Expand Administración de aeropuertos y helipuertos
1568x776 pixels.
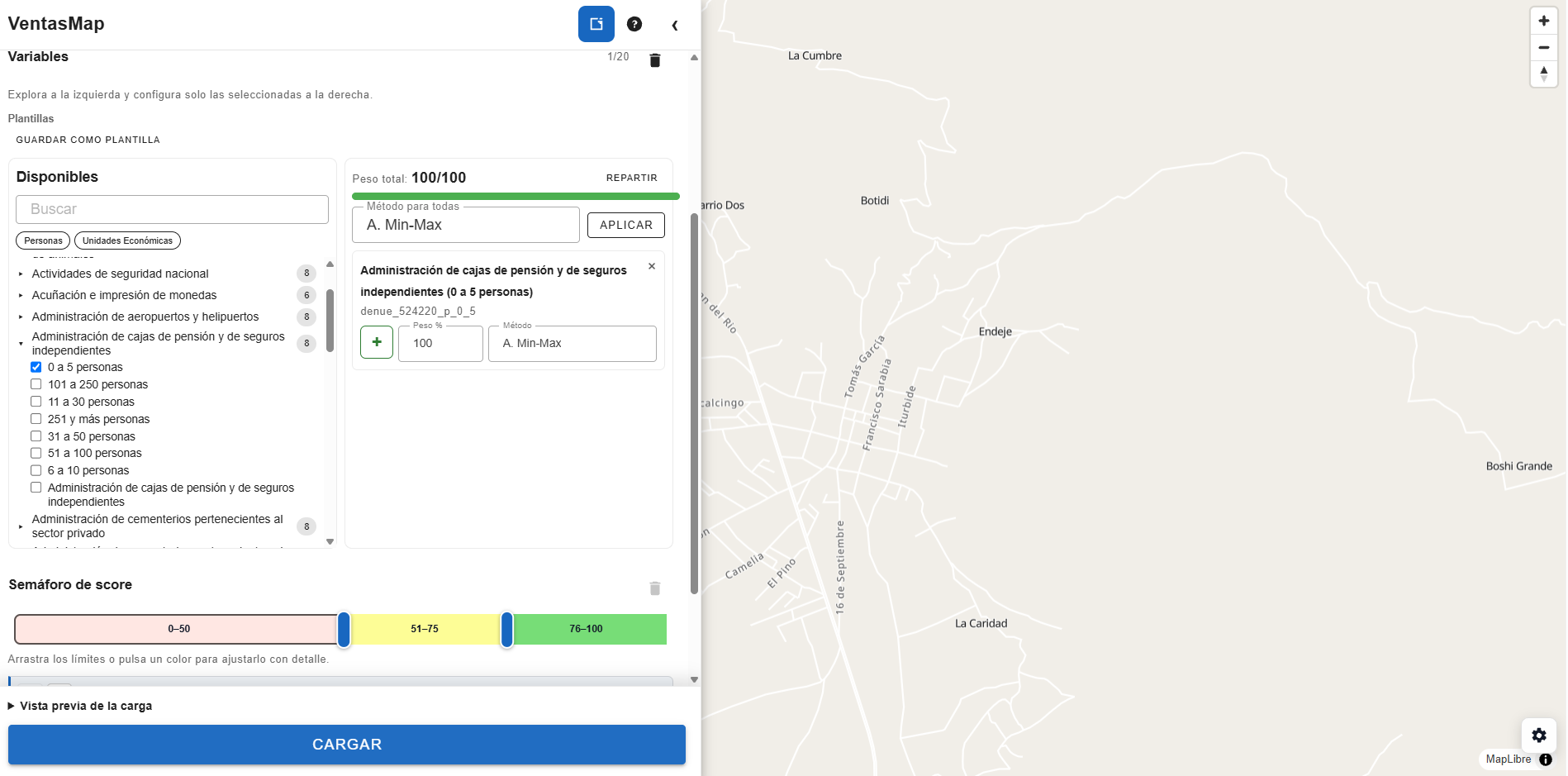(x=21, y=317)
